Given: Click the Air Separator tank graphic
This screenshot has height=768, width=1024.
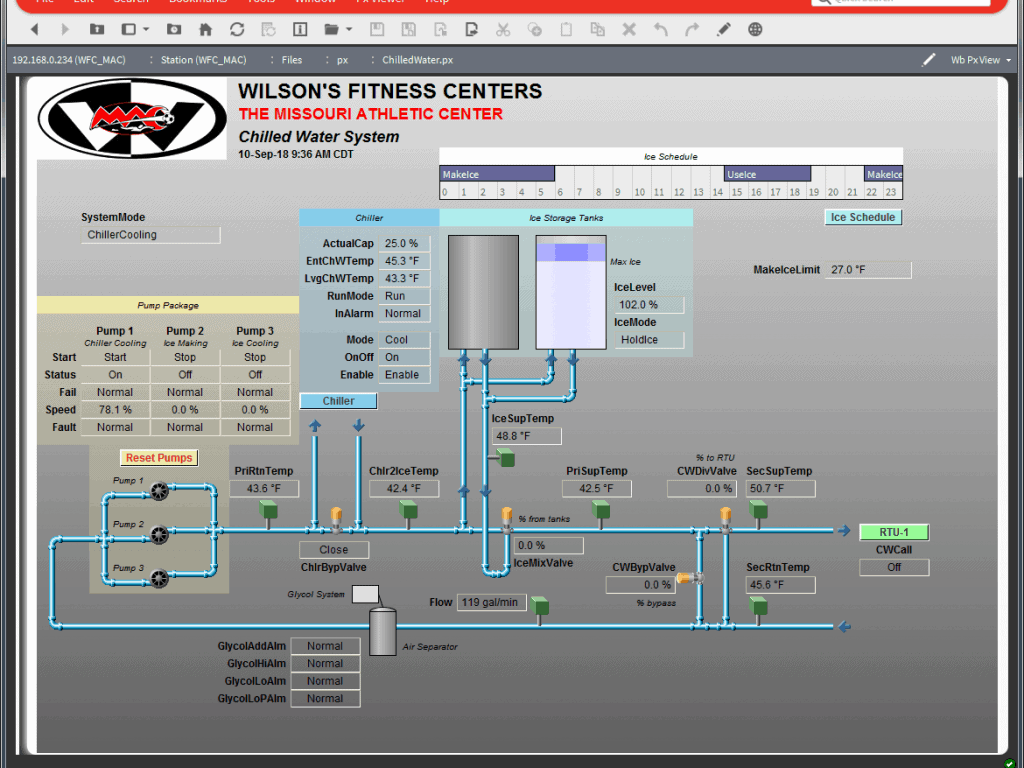Looking at the screenshot, I should click(x=383, y=631).
